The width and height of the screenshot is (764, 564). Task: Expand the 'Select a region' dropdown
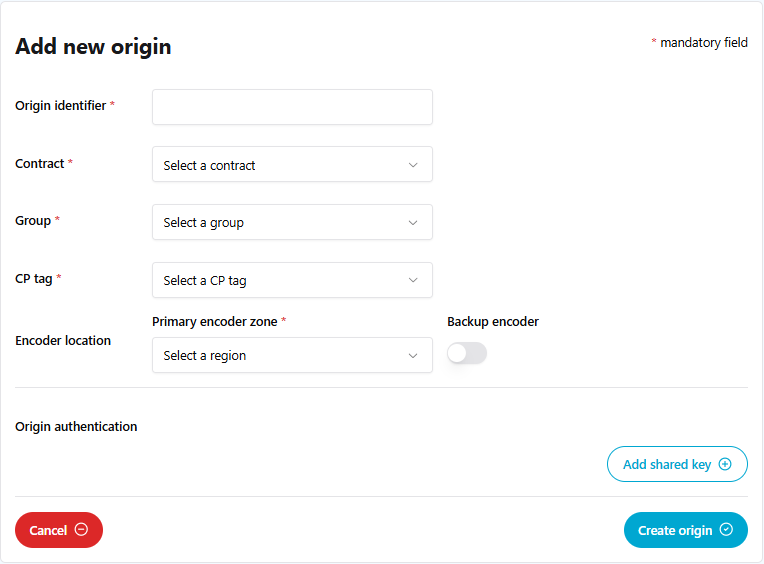click(x=280, y=355)
